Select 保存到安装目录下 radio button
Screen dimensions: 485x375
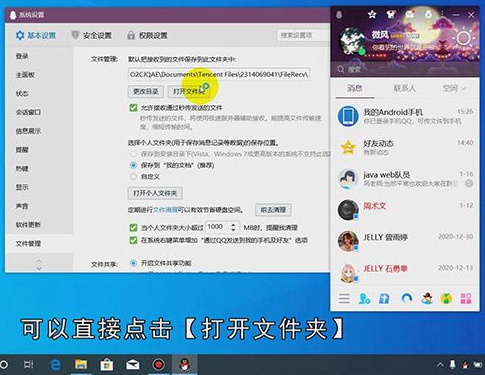[x=133, y=154]
